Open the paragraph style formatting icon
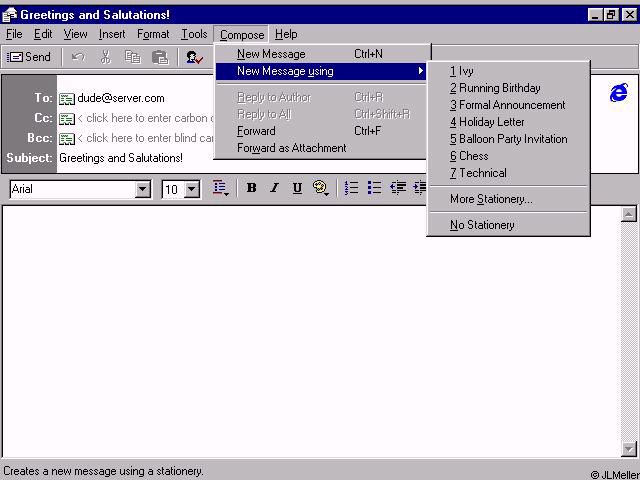 click(x=220, y=188)
